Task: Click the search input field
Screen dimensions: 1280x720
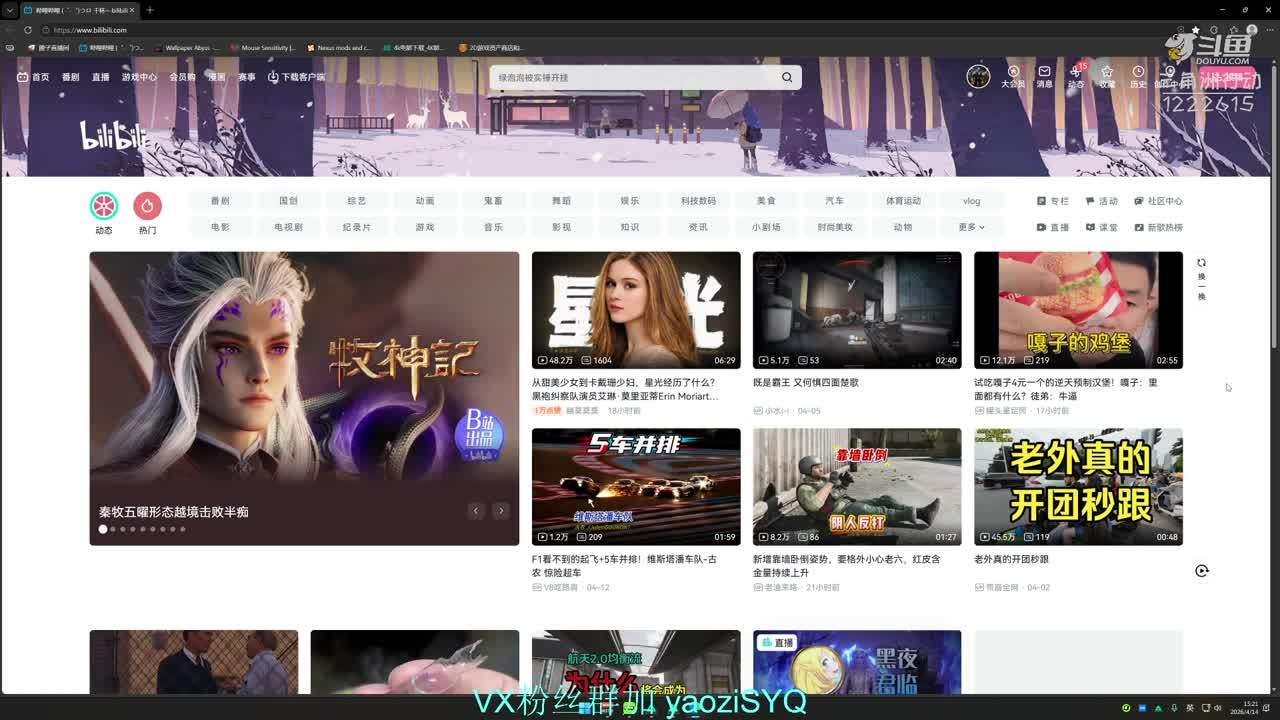Action: pos(635,77)
